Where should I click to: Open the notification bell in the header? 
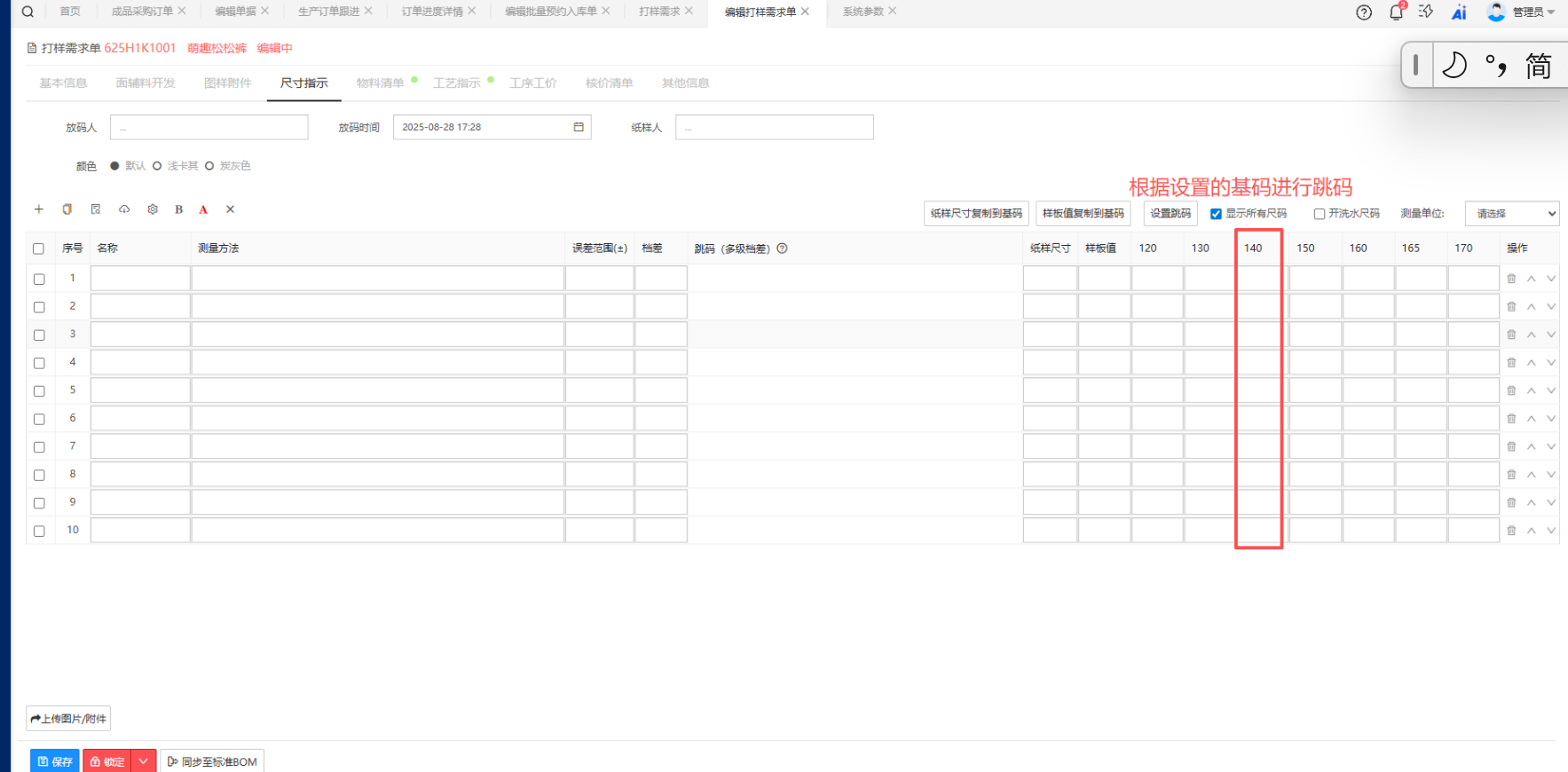click(x=1396, y=12)
